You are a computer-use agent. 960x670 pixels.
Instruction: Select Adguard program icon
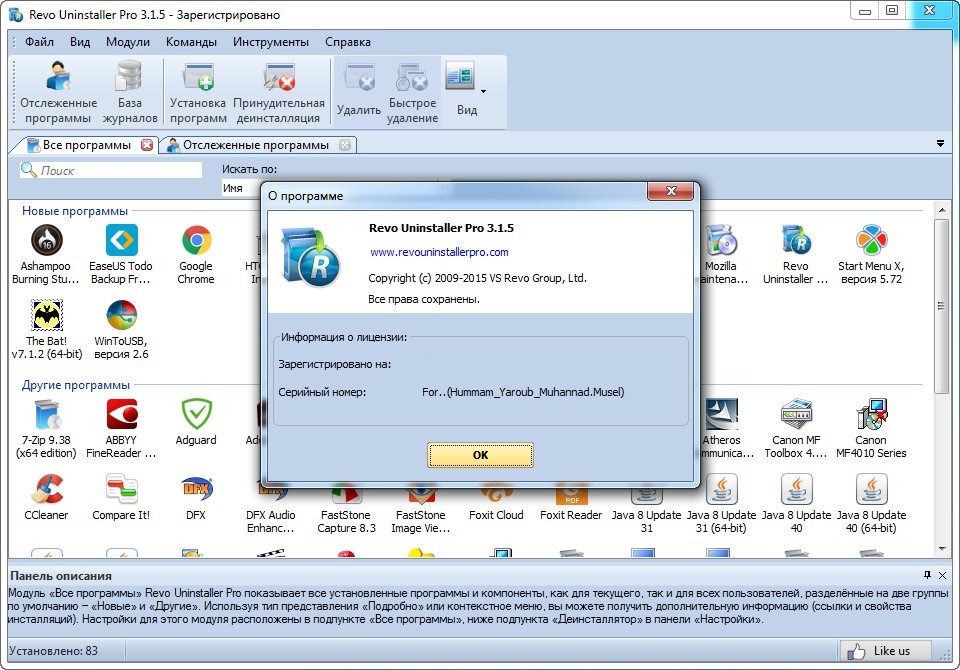tap(196, 414)
